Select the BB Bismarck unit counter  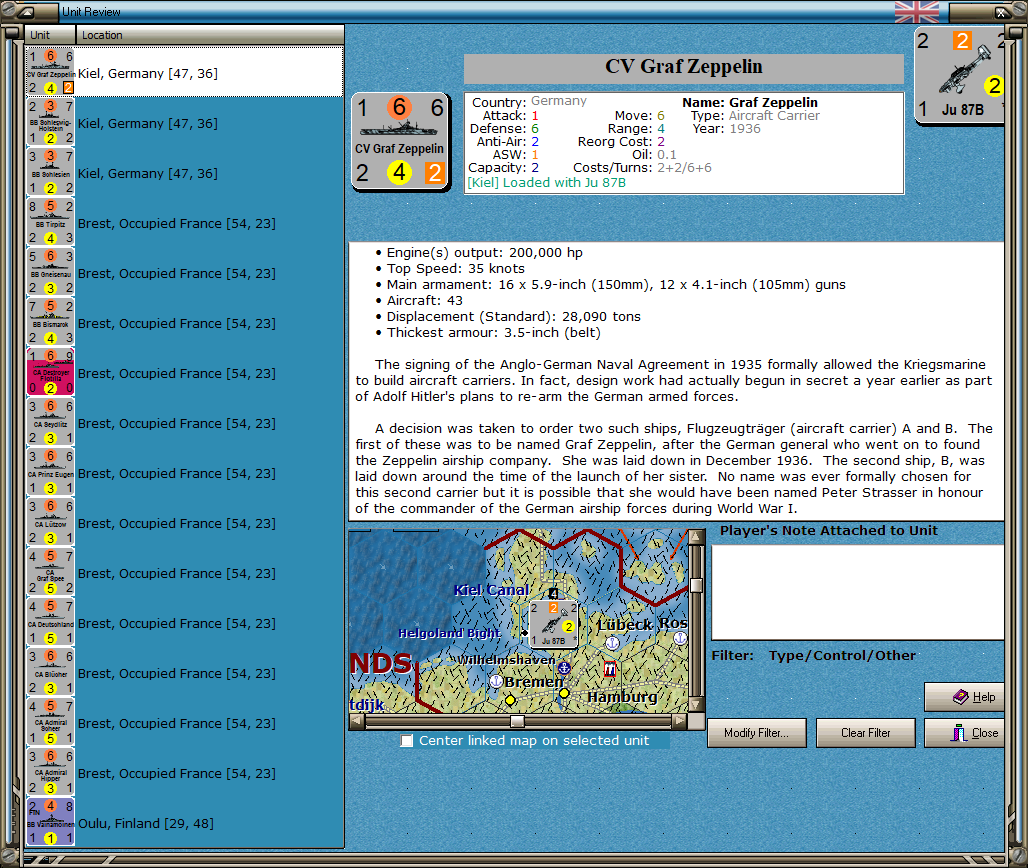pyautogui.click(x=50, y=323)
